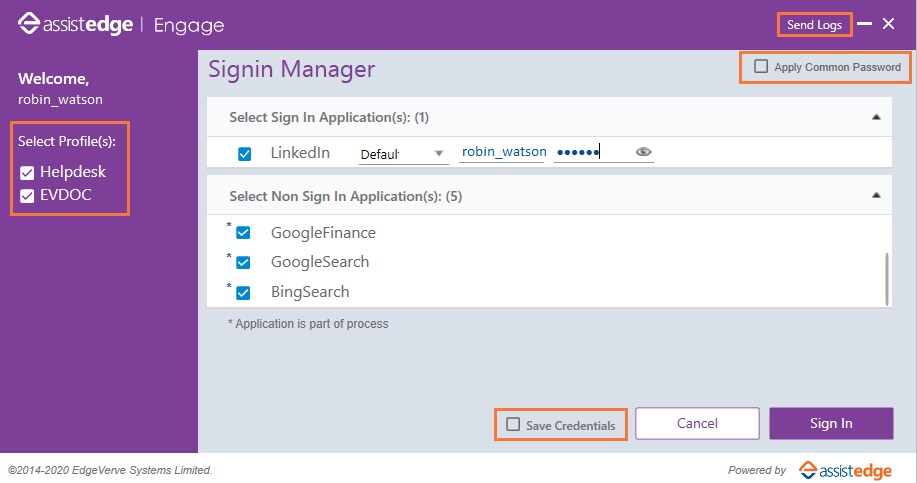Collapse the Select Non Sign In Application(s) section
This screenshot has height=483, width=917.
click(876, 196)
